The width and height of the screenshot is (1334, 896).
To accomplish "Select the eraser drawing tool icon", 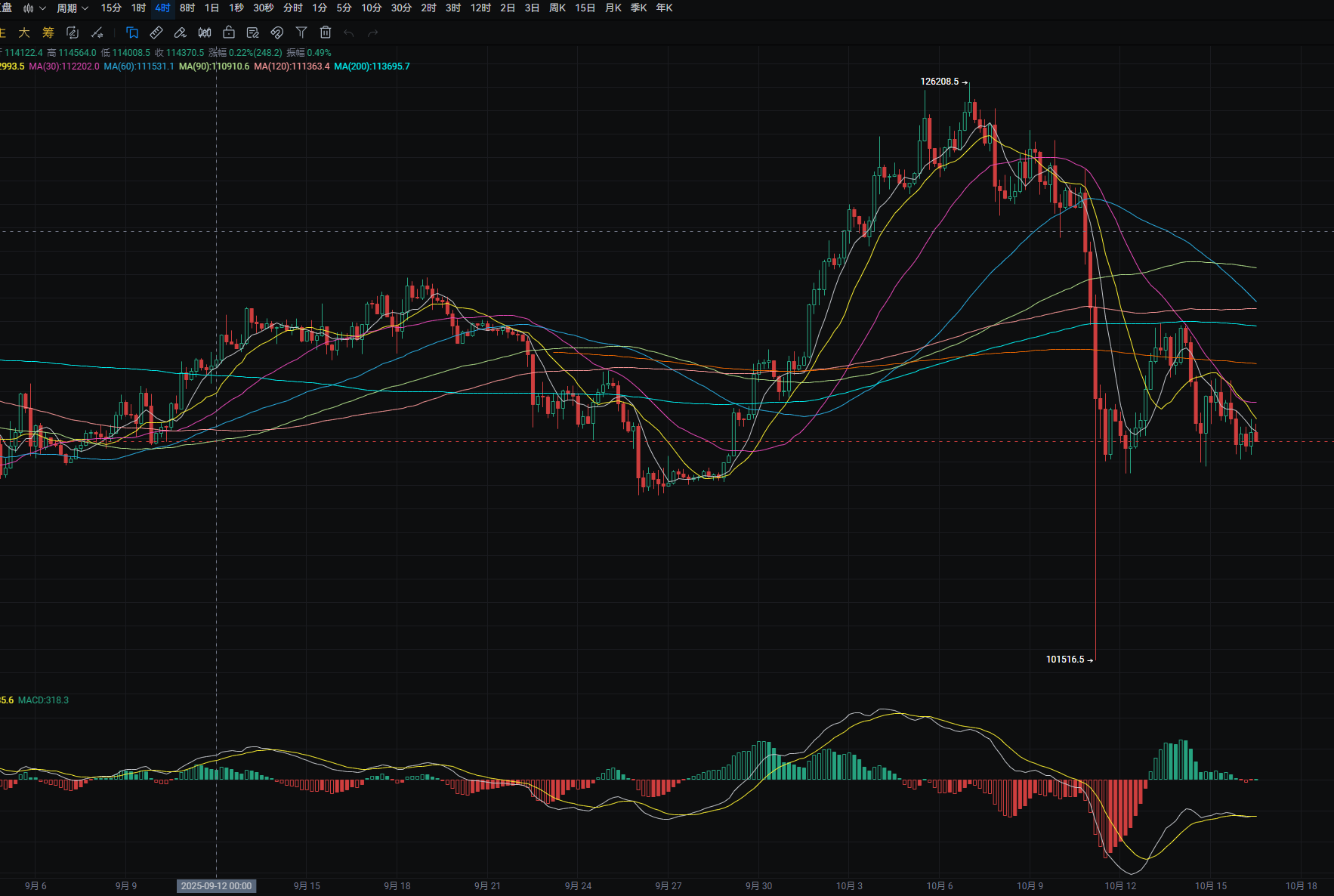I will coord(180,32).
